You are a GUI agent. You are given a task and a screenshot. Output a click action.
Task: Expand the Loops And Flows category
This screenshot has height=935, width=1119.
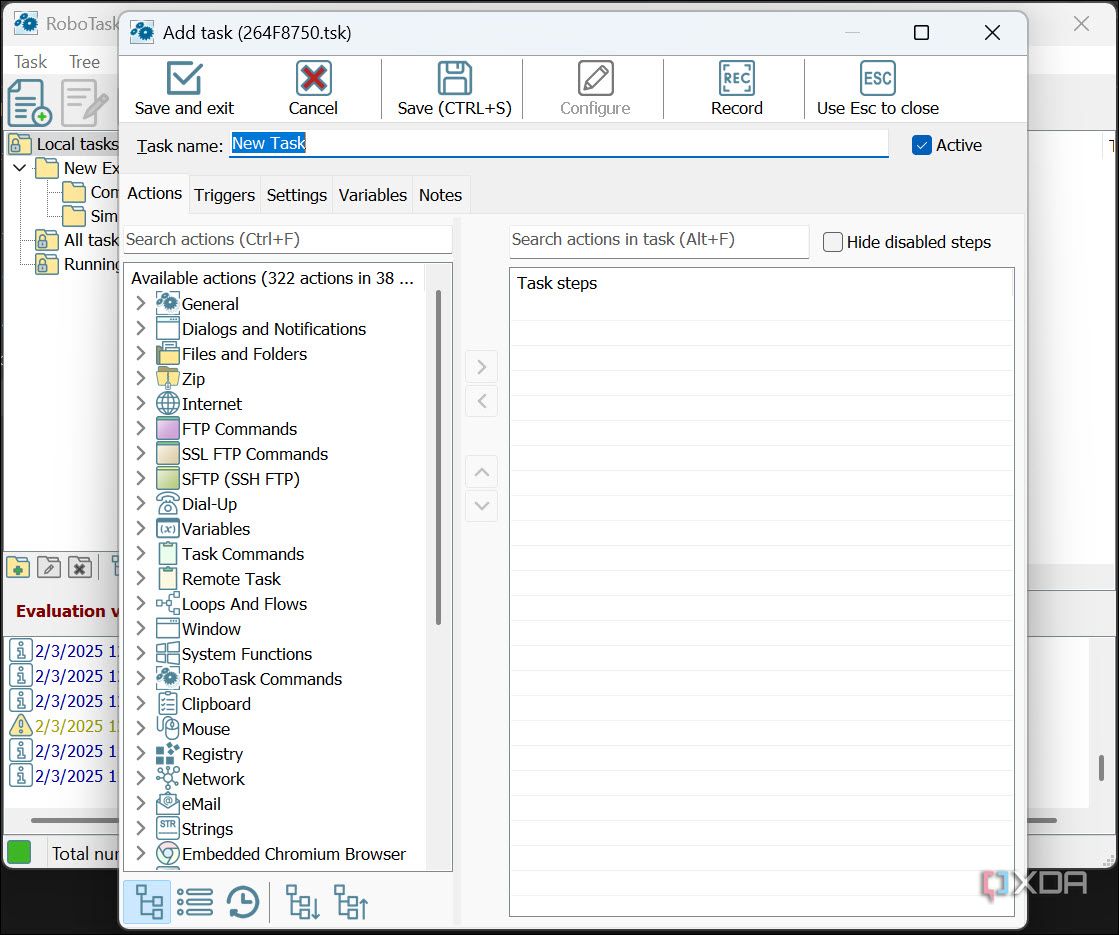coord(141,603)
